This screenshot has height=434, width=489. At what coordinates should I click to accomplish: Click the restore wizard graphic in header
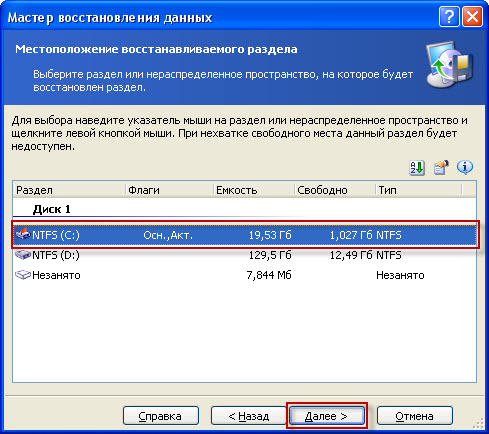[449, 65]
